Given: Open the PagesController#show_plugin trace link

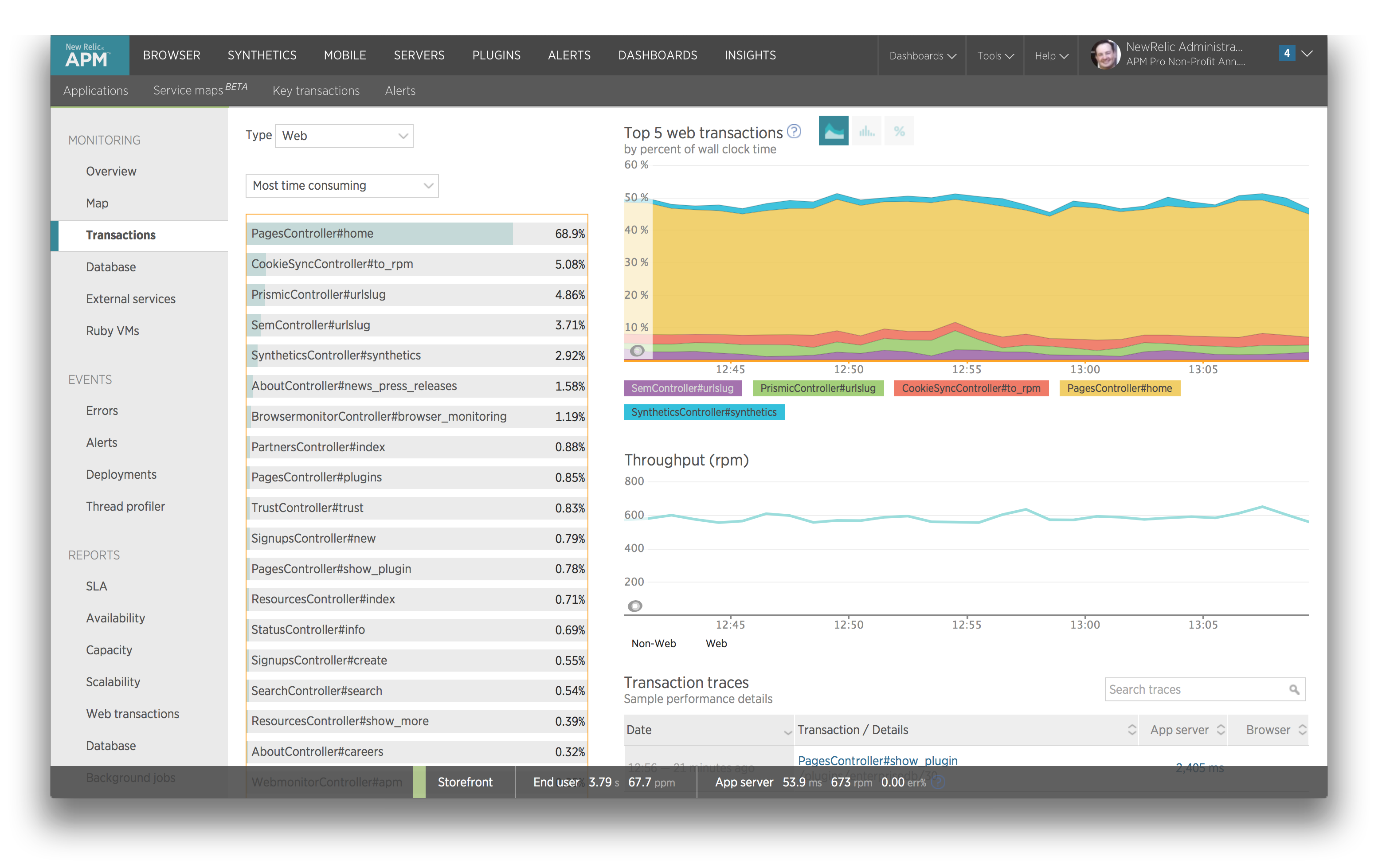Looking at the screenshot, I should (x=877, y=760).
